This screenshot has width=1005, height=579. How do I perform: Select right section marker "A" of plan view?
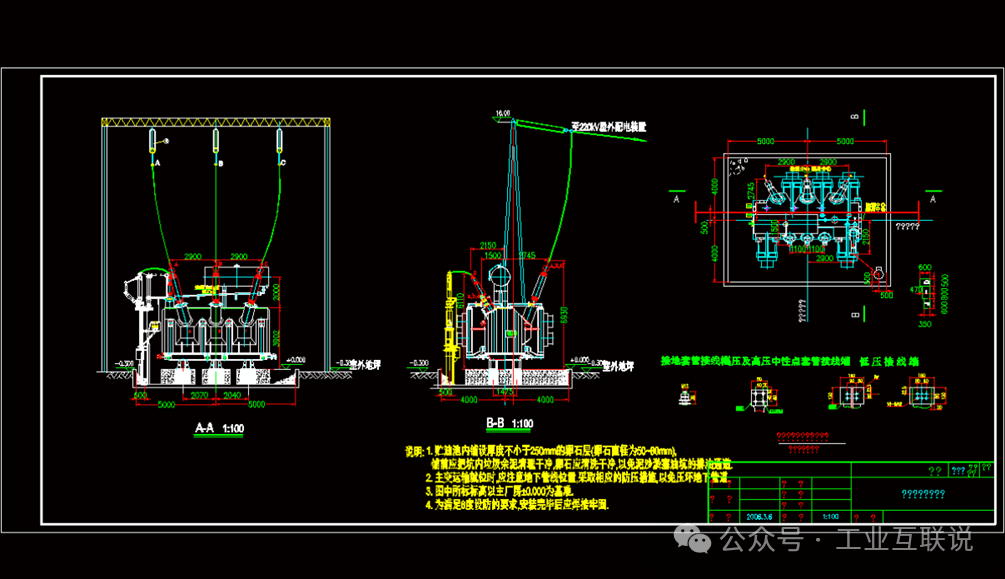click(x=933, y=199)
